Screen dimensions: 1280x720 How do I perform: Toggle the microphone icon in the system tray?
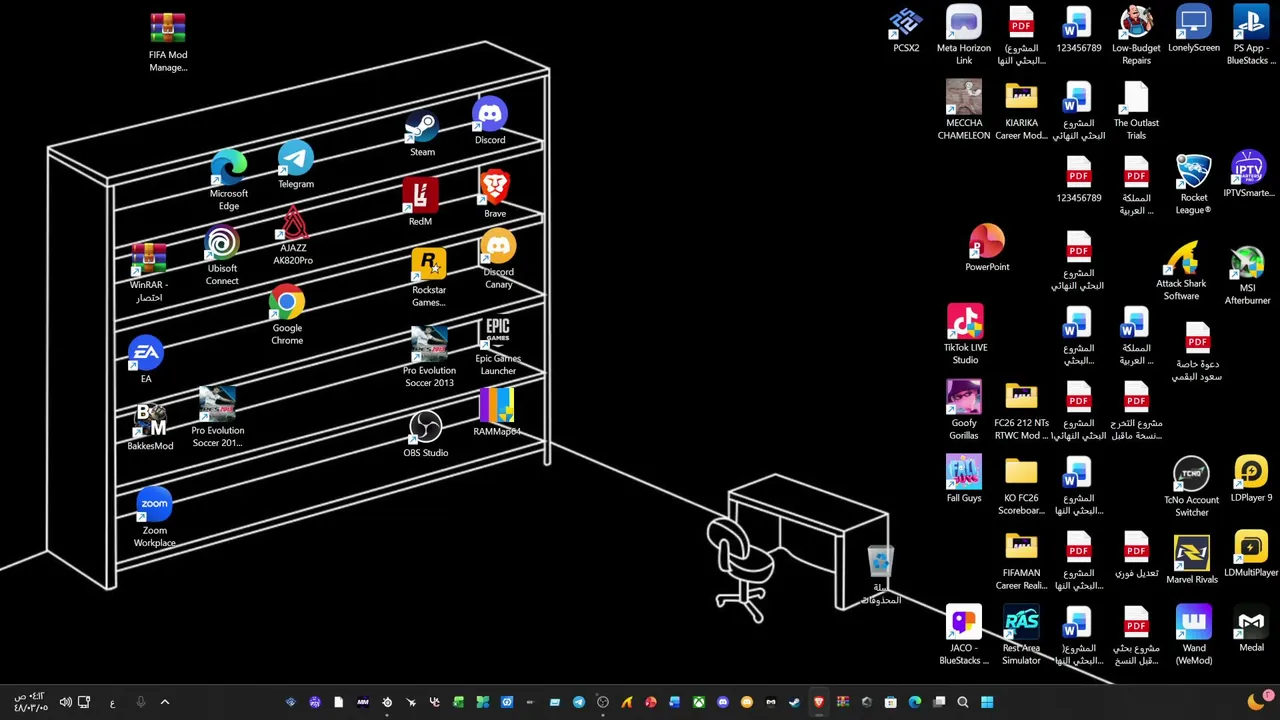click(140, 702)
